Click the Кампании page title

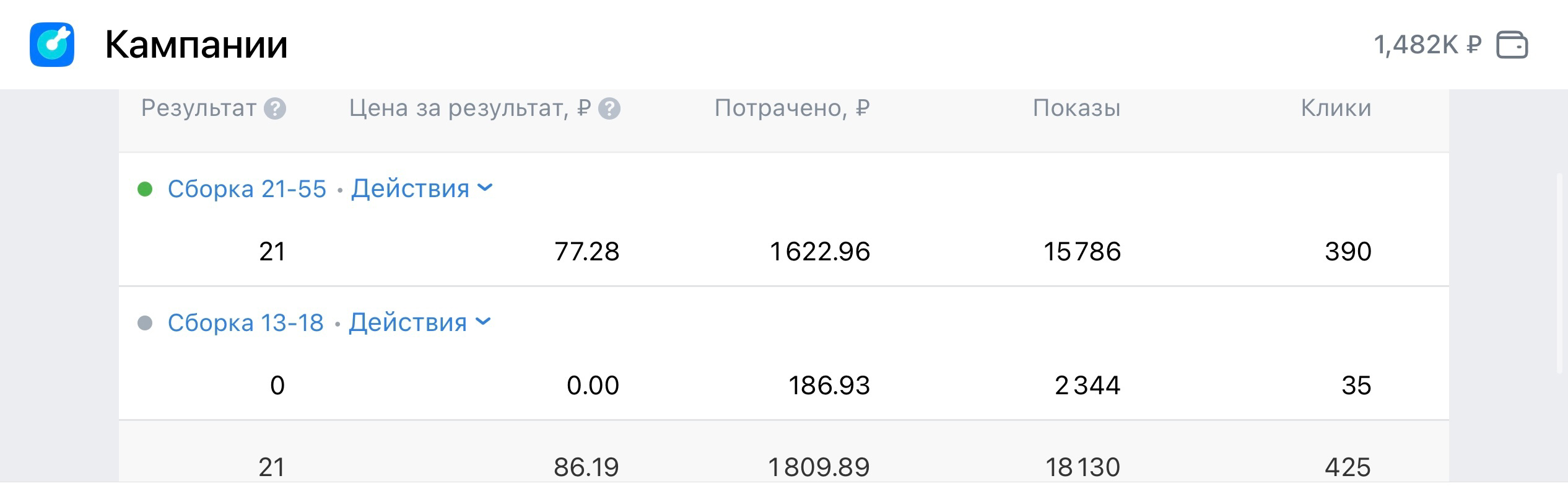(196, 45)
